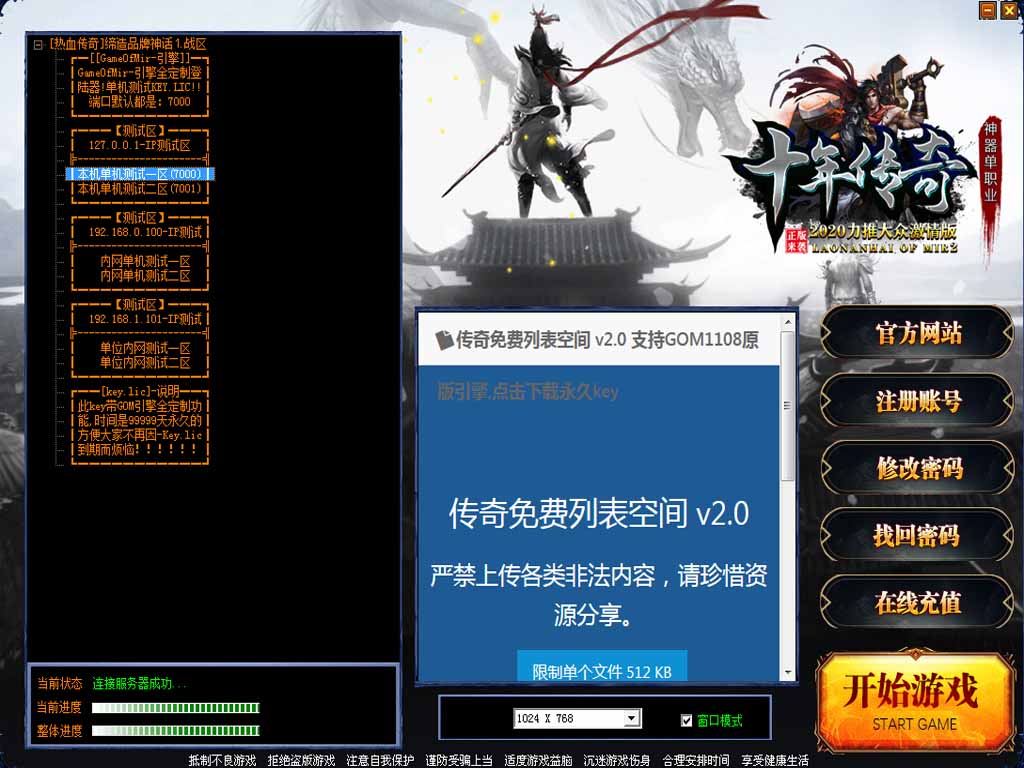This screenshot has height=768, width=1024.
Task: Click the 192.168.0.100-IP测试 entry
Action: (145, 232)
